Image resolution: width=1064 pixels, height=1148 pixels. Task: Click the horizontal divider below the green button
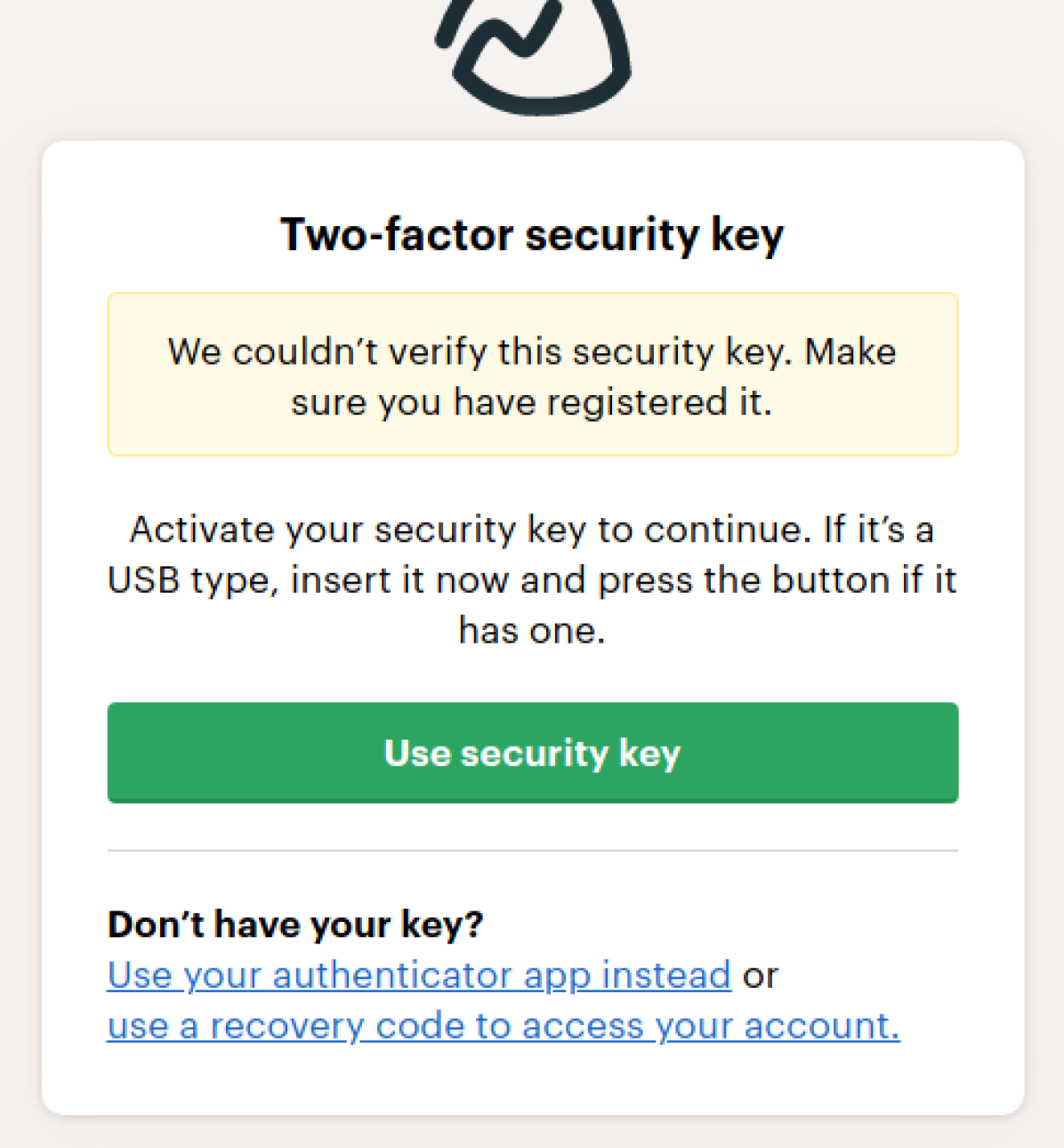(x=532, y=851)
